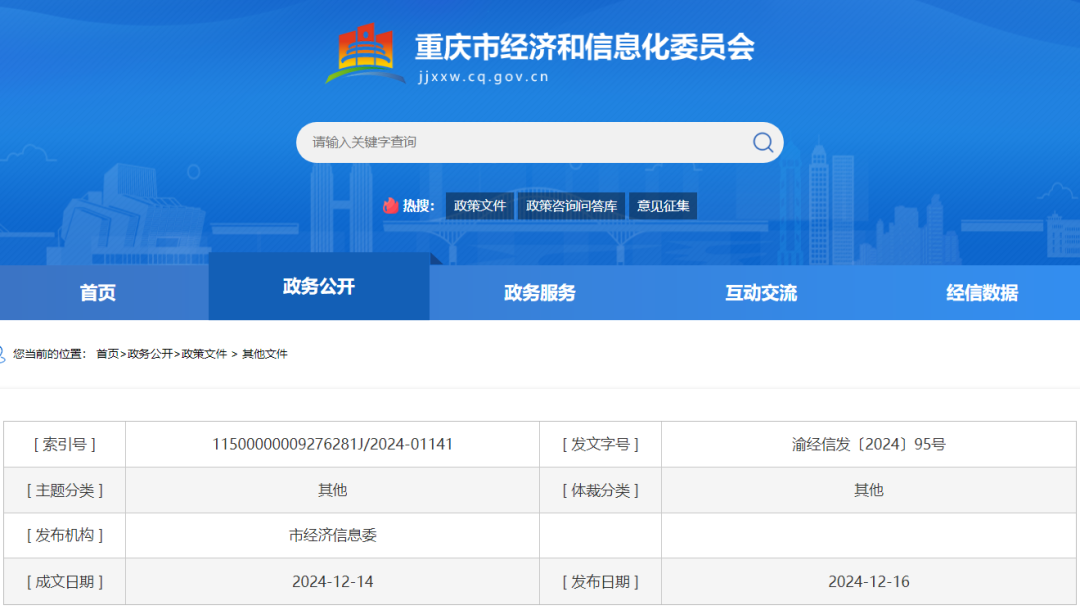Click the 首页 breadcrumb link
The width and height of the screenshot is (1080, 610).
pos(107,354)
